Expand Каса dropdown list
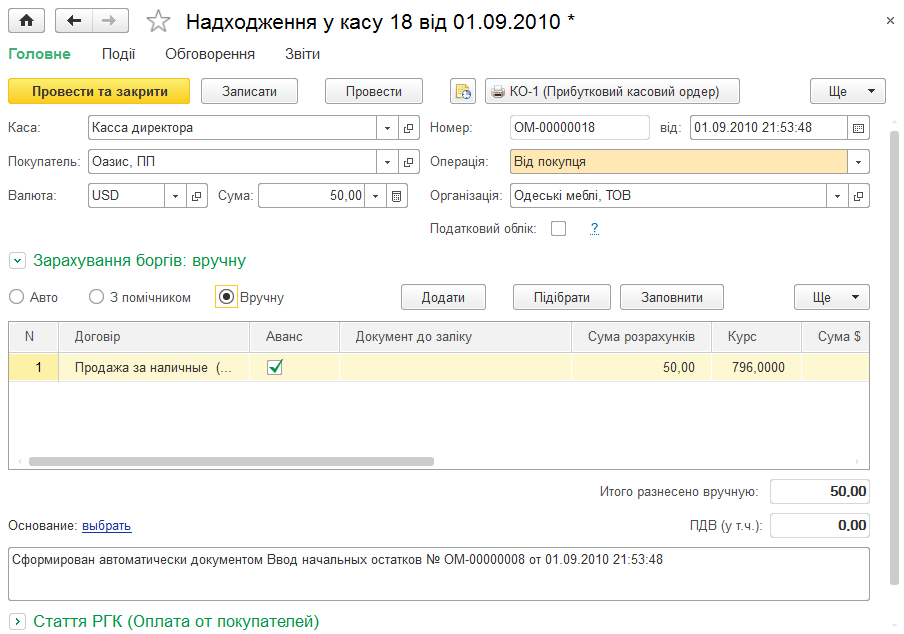This screenshot has height=634, width=904. click(x=387, y=128)
